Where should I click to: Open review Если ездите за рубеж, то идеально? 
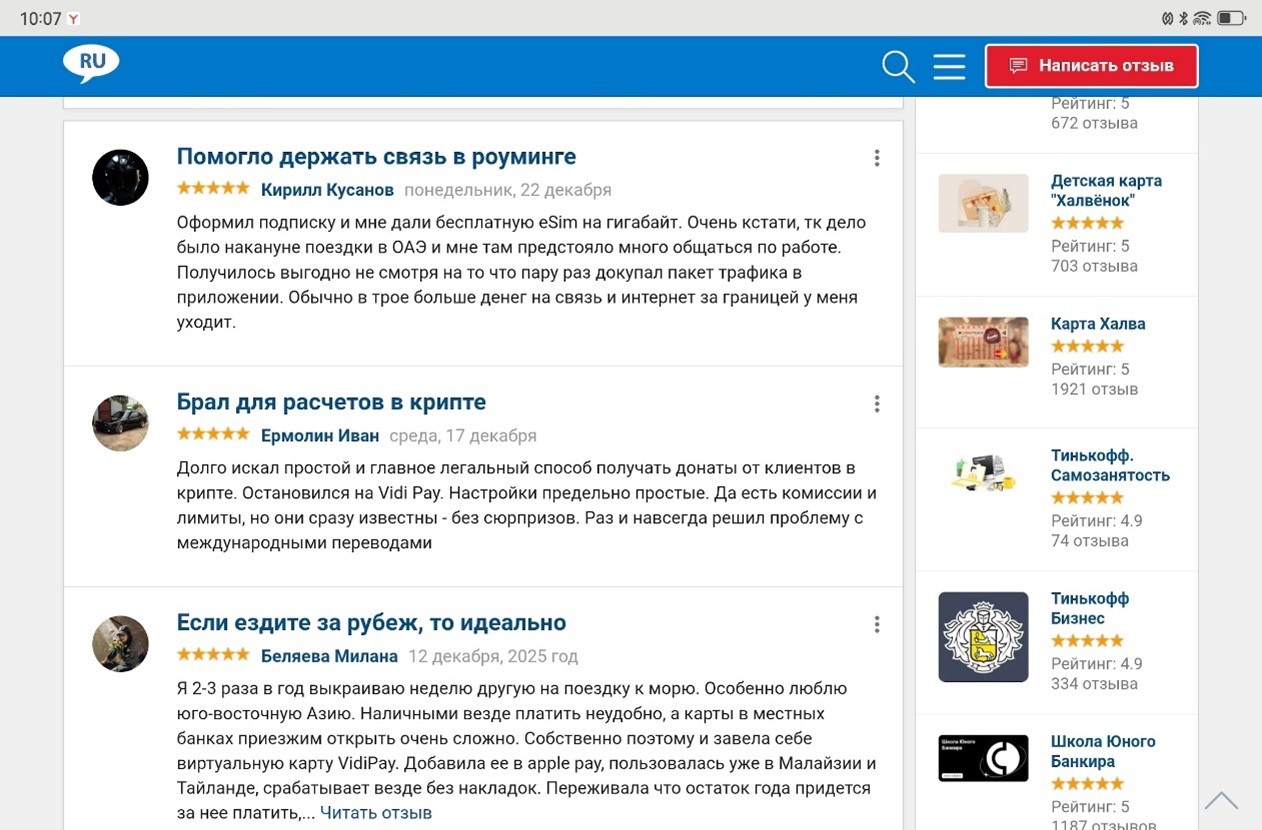pos(371,622)
